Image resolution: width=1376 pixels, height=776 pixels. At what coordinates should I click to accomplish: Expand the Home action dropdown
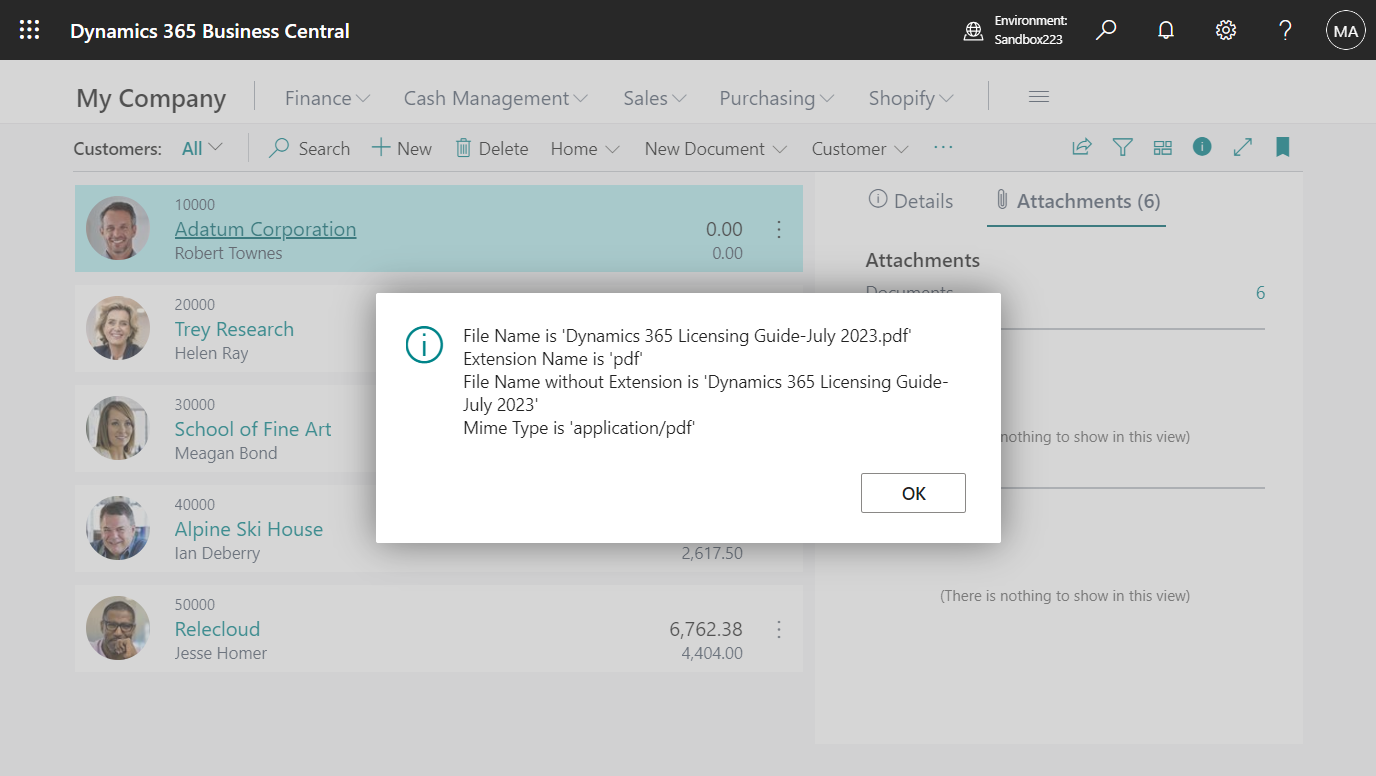(x=584, y=148)
